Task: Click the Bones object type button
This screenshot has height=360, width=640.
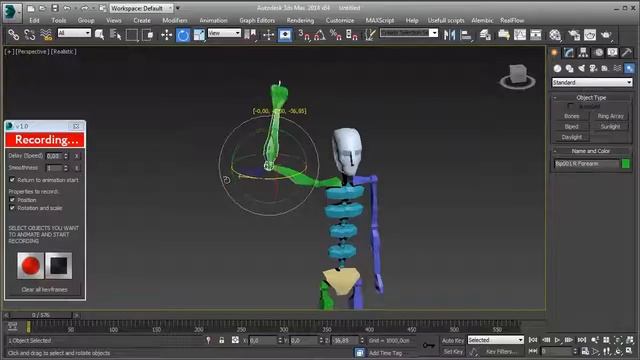Action: pyautogui.click(x=571, y=116)
